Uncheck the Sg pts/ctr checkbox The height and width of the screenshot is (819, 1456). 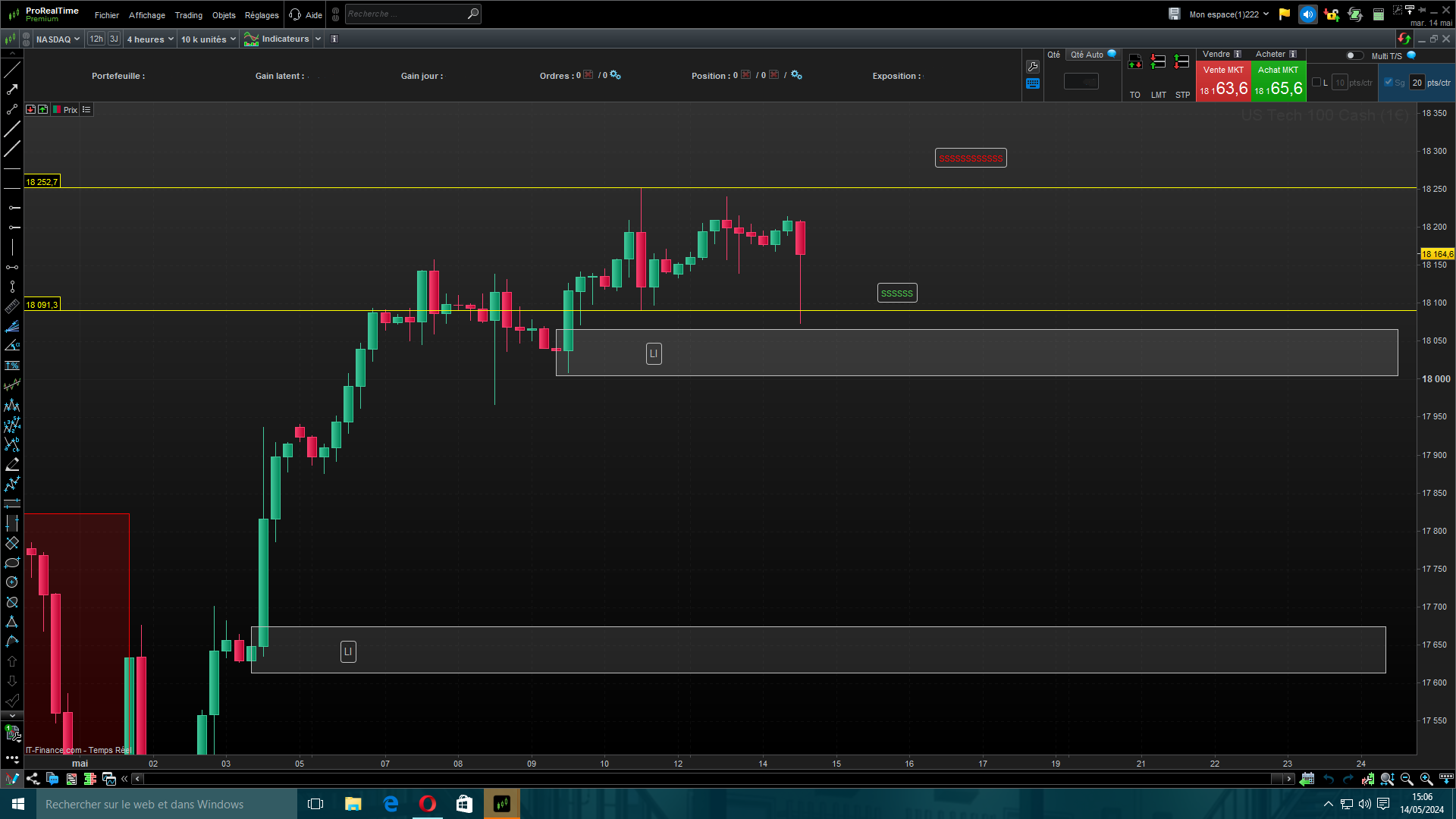(1389, 83)
